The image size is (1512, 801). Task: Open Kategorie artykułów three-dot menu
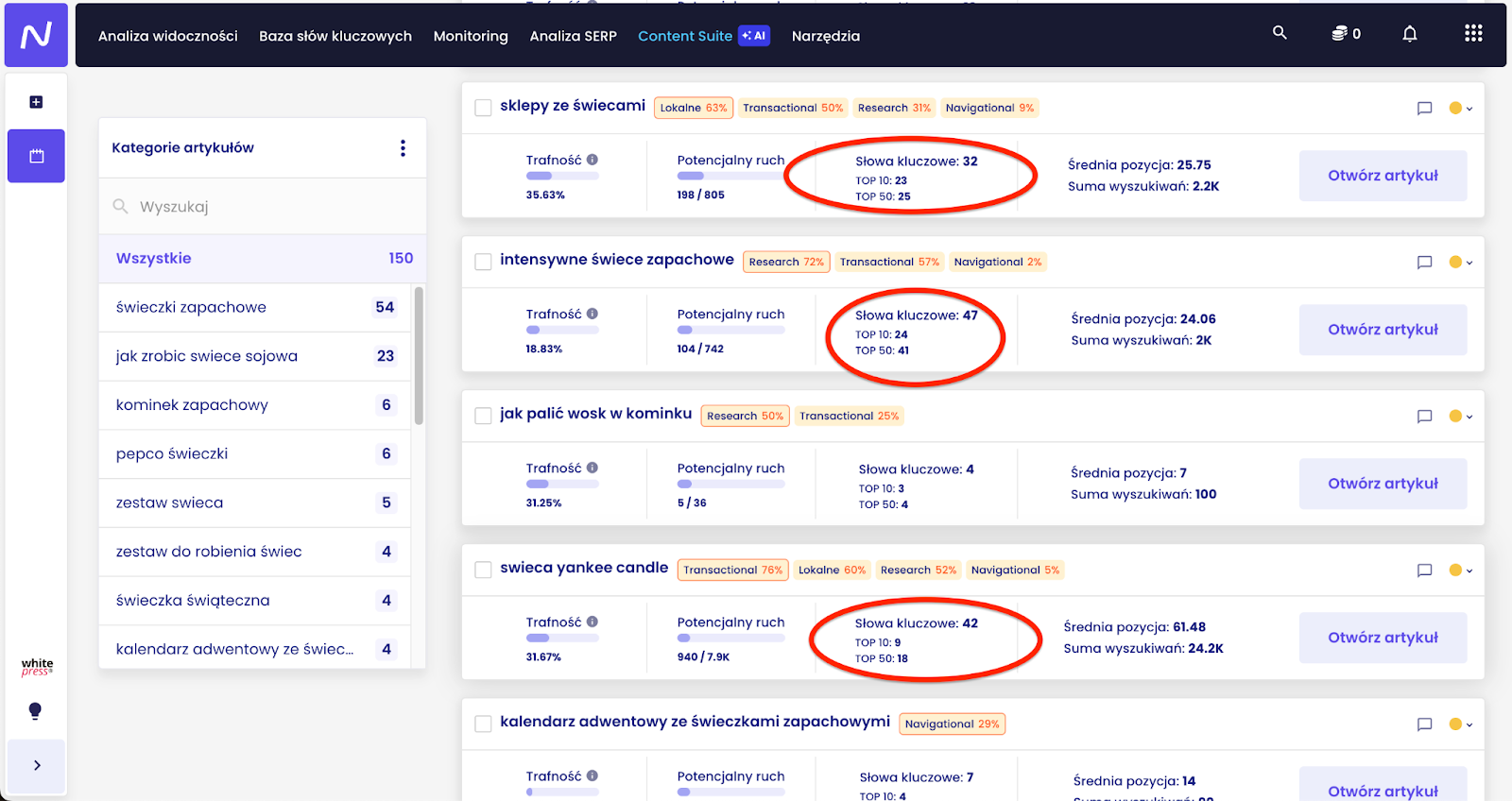(403, 148)
